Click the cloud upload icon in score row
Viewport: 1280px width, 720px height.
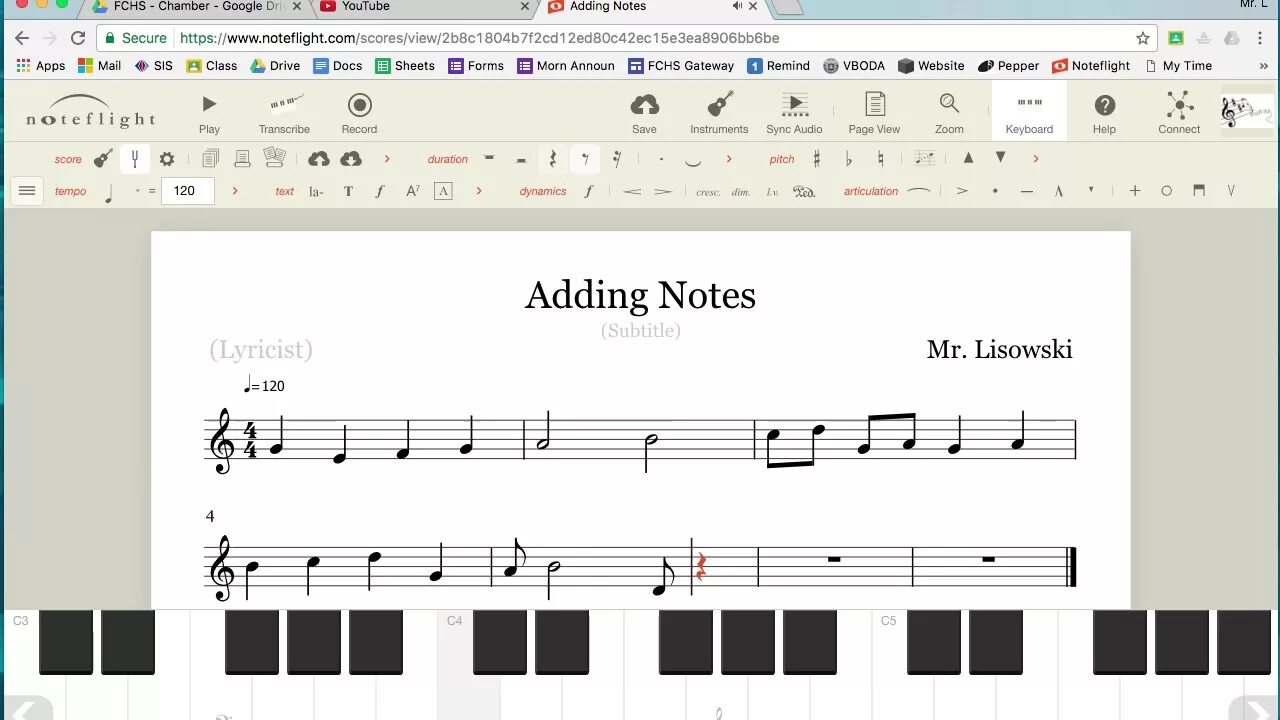pyautogui.click(x=319, y=159)
